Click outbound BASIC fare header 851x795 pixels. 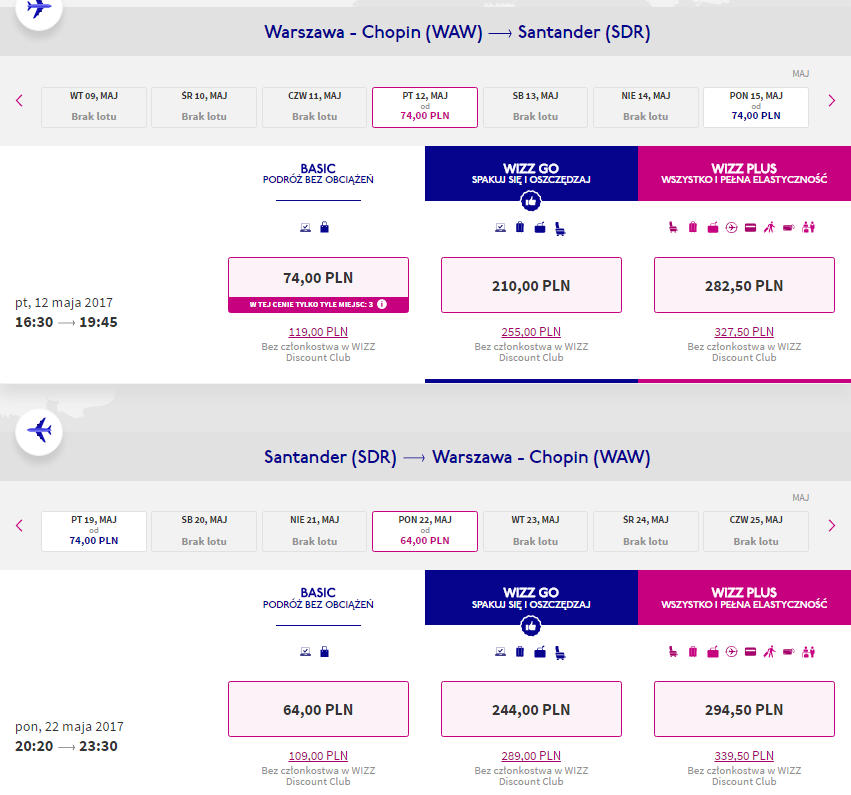[318, 173]
